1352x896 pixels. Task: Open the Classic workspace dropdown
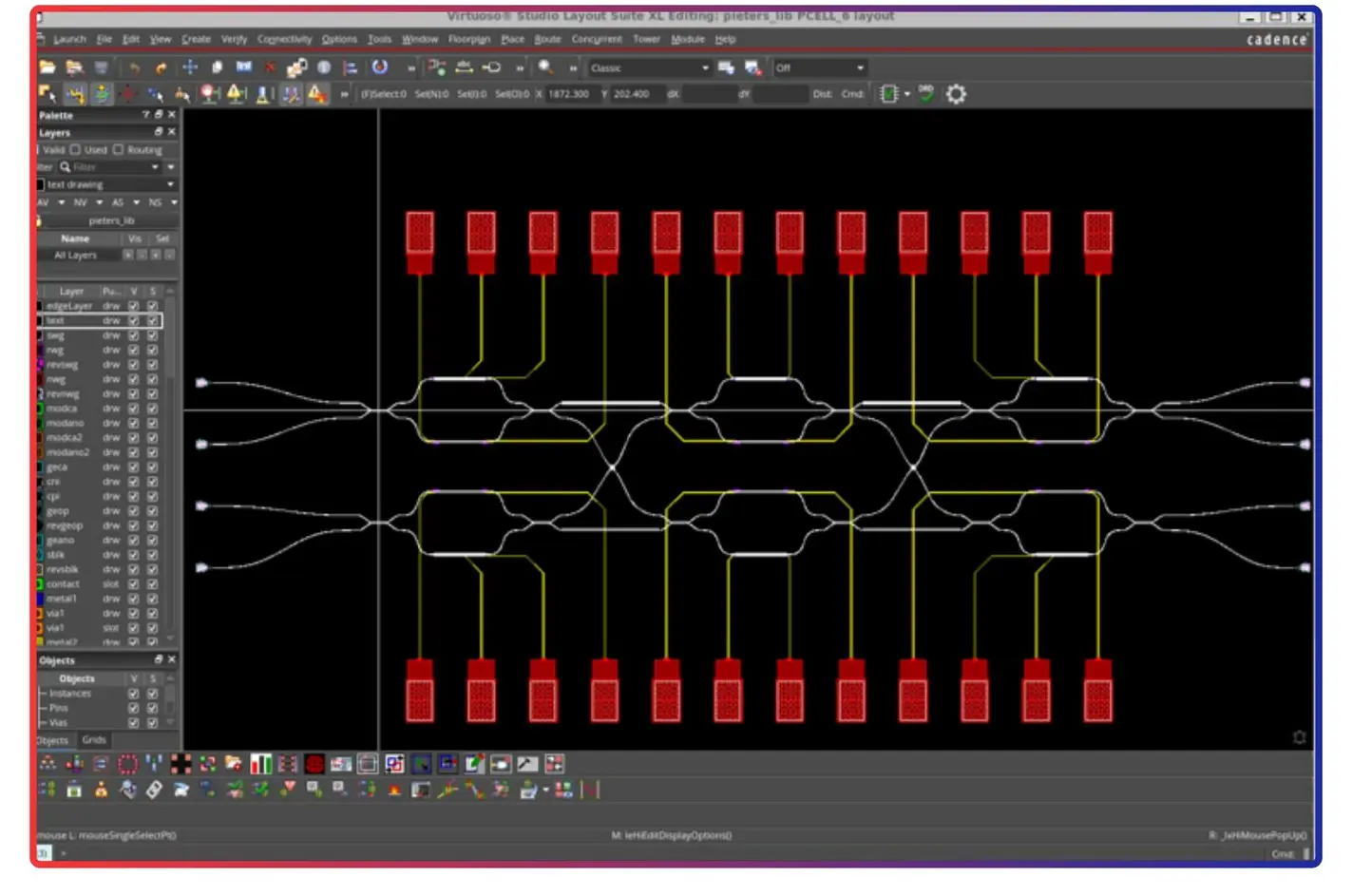coord(649,67)
